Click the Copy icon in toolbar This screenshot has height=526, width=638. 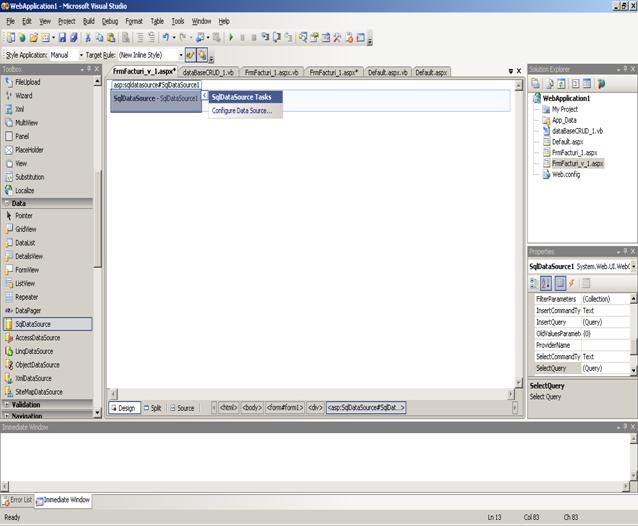[99, 37]
